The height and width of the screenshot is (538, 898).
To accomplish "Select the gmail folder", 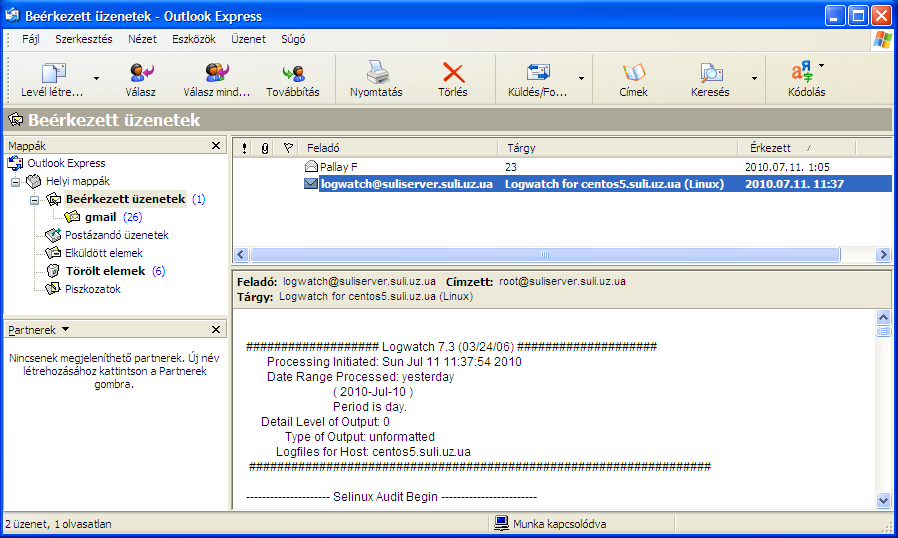I will click(100, 217).
